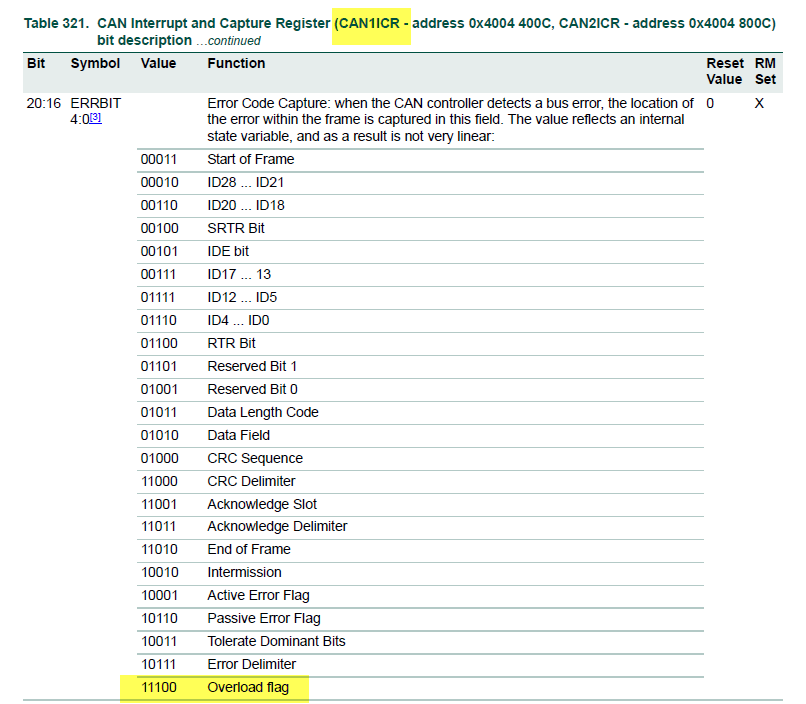
Task: Select the value 00101 cell
Action: pos(159,251)
